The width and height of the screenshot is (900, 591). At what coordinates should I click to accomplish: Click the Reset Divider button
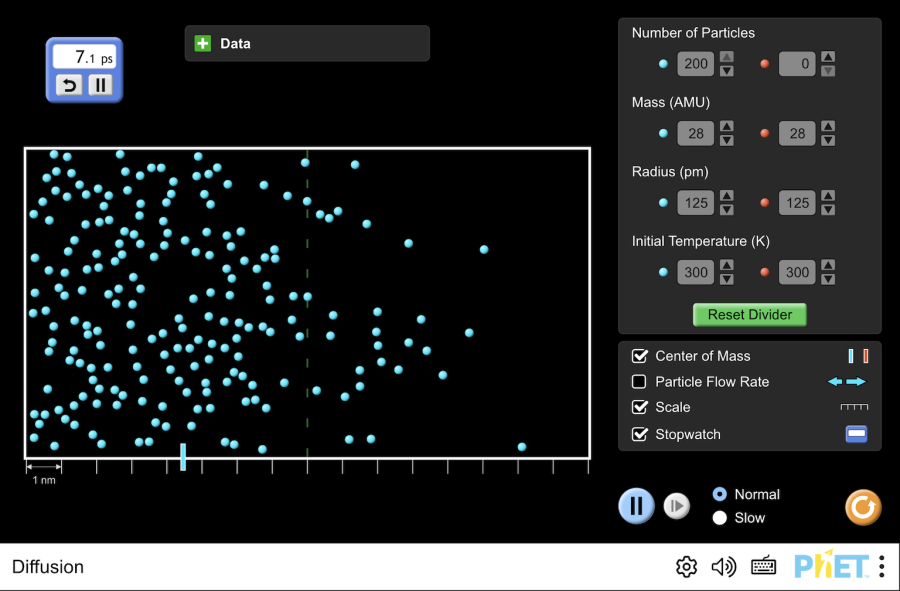click(749, 315)
